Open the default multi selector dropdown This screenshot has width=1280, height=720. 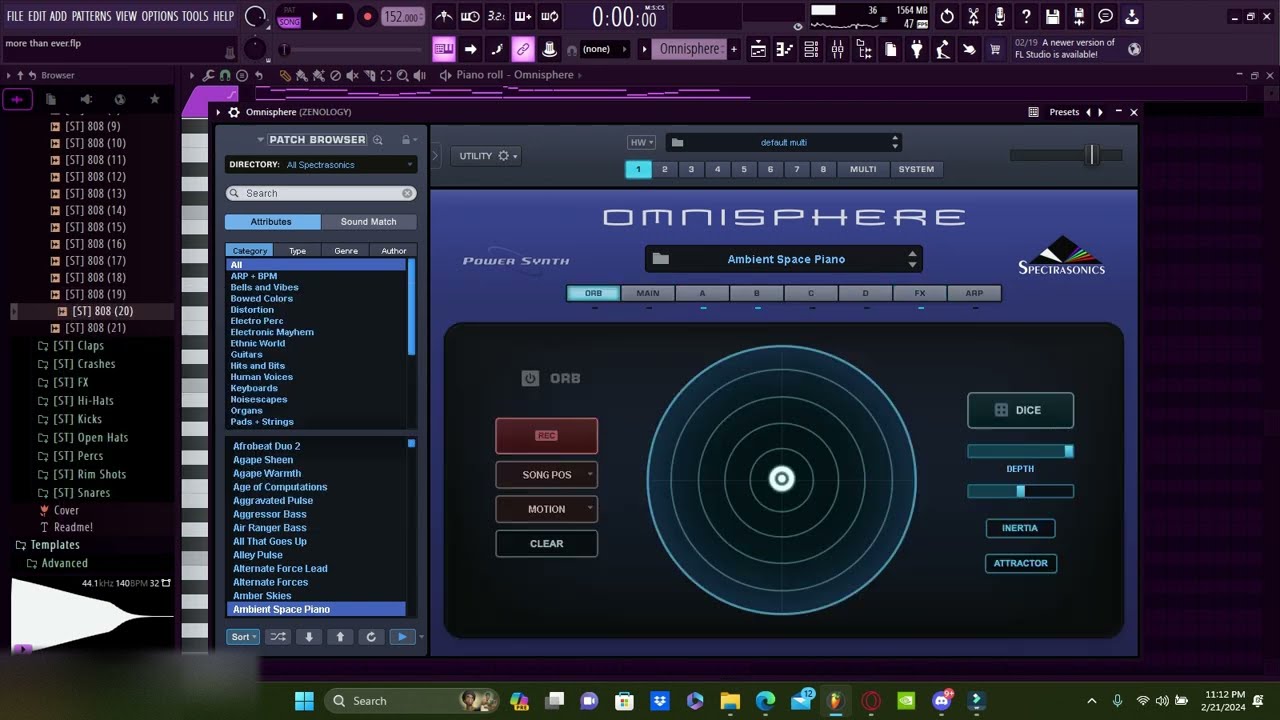pos(784,143)
